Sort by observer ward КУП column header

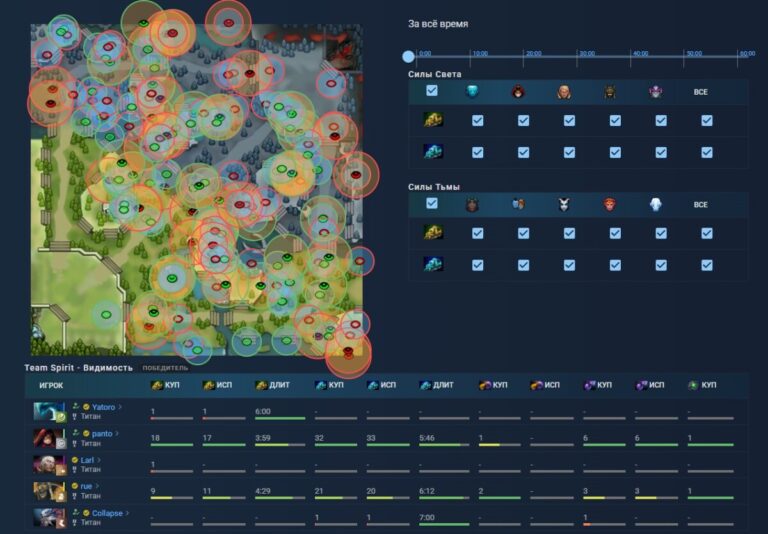coord(165,386)
